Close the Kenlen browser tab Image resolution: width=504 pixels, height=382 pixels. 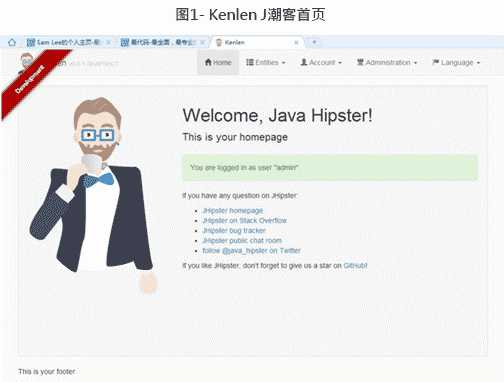click(x=296, y=42)
